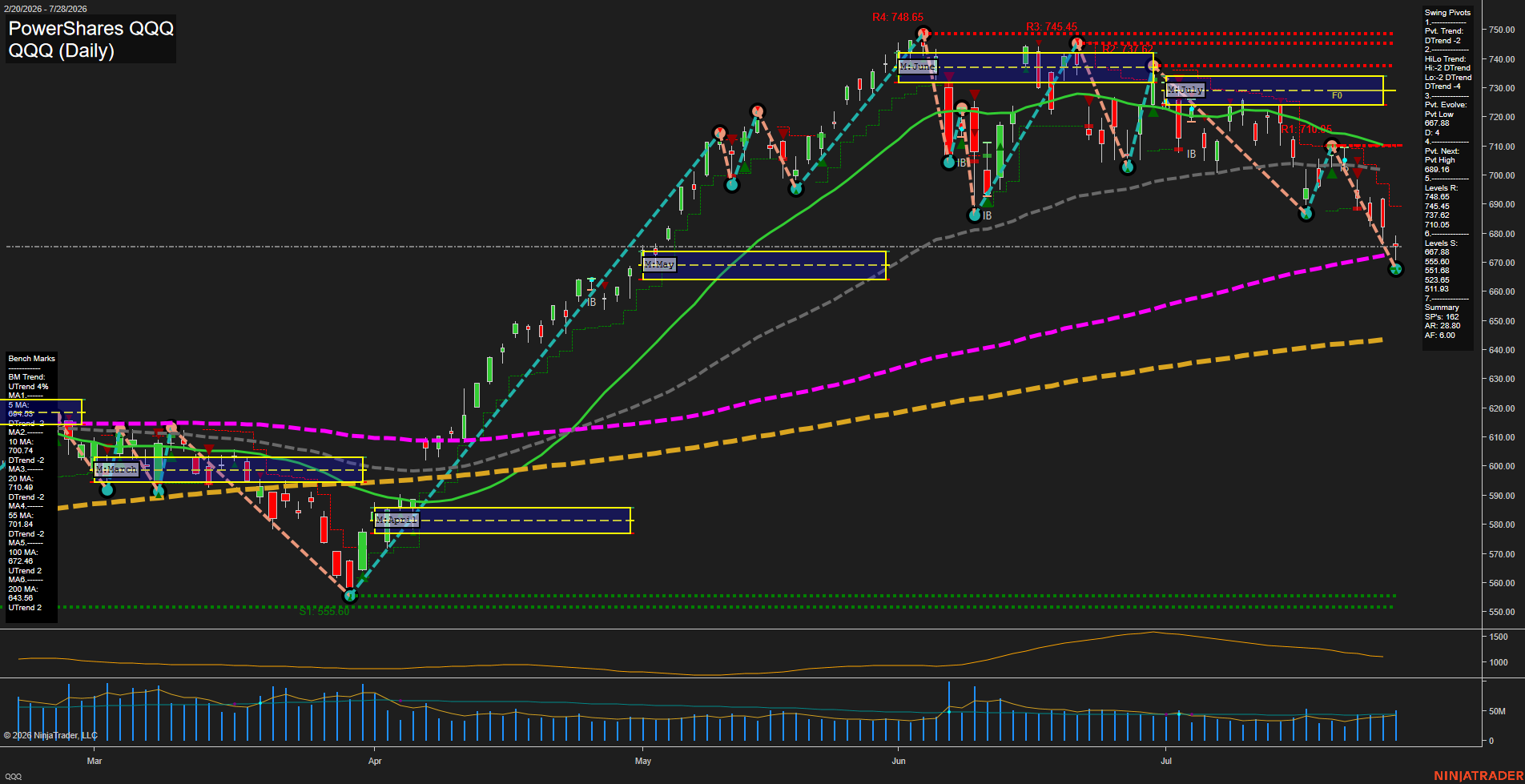
Task: Click the Jul label on time axis
Action: point(1166,761)
